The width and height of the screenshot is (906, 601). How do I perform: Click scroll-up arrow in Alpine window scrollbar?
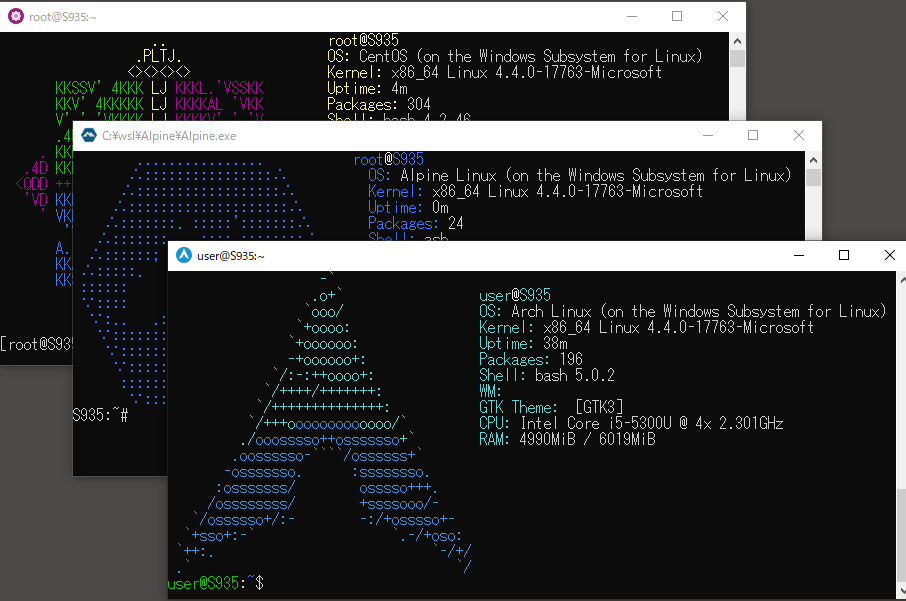click(814, 160)
